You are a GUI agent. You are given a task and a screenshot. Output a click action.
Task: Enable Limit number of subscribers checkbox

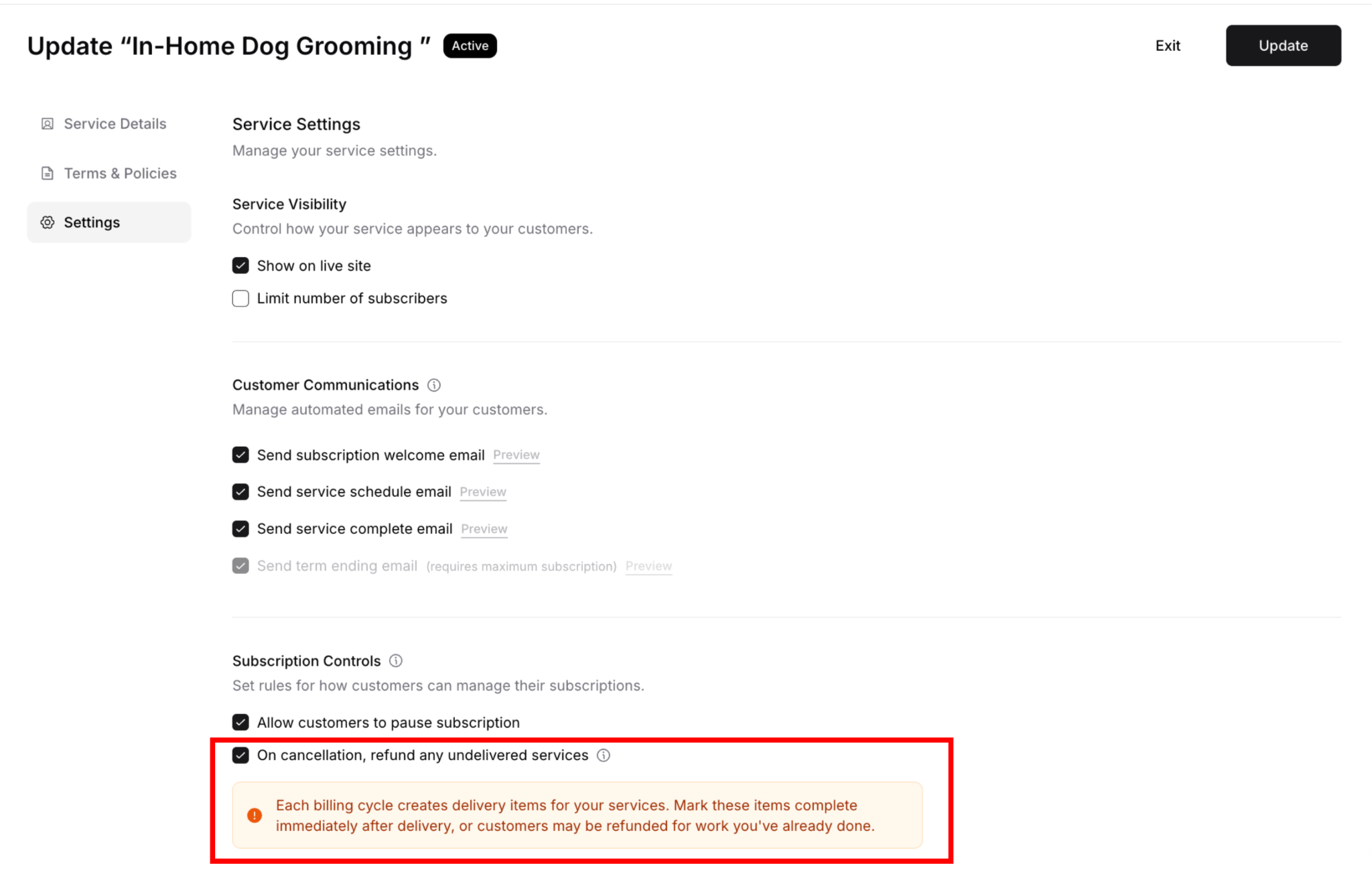click(241, 299)
